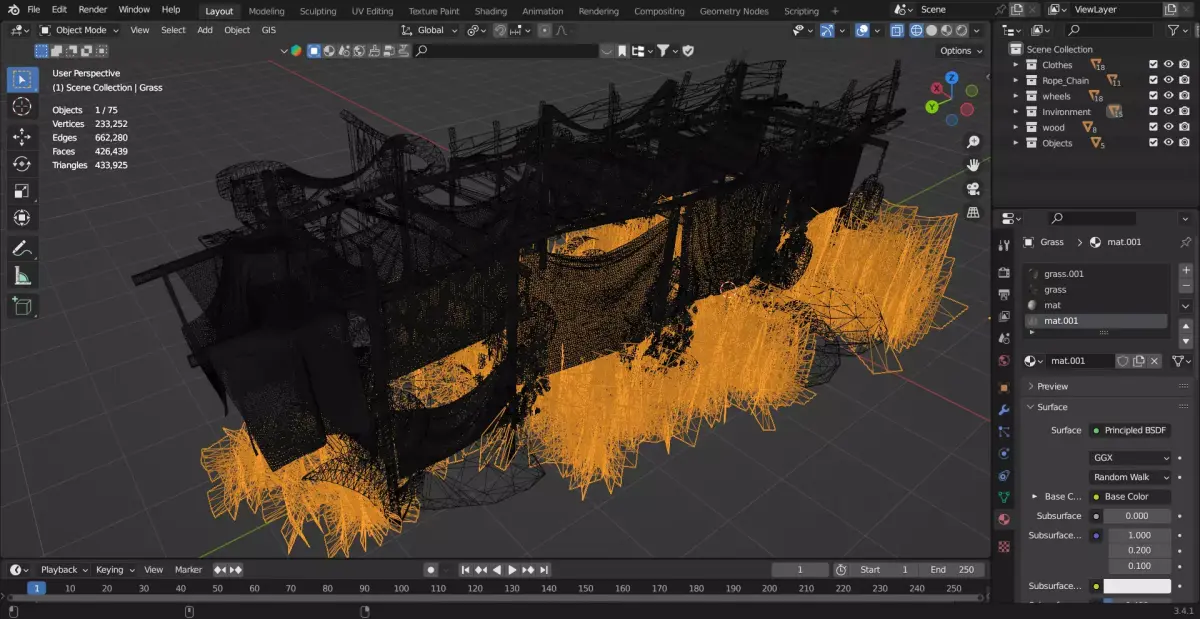Open the Object Mode dropdown
The image size is (1200, 619).
point(80,30)
